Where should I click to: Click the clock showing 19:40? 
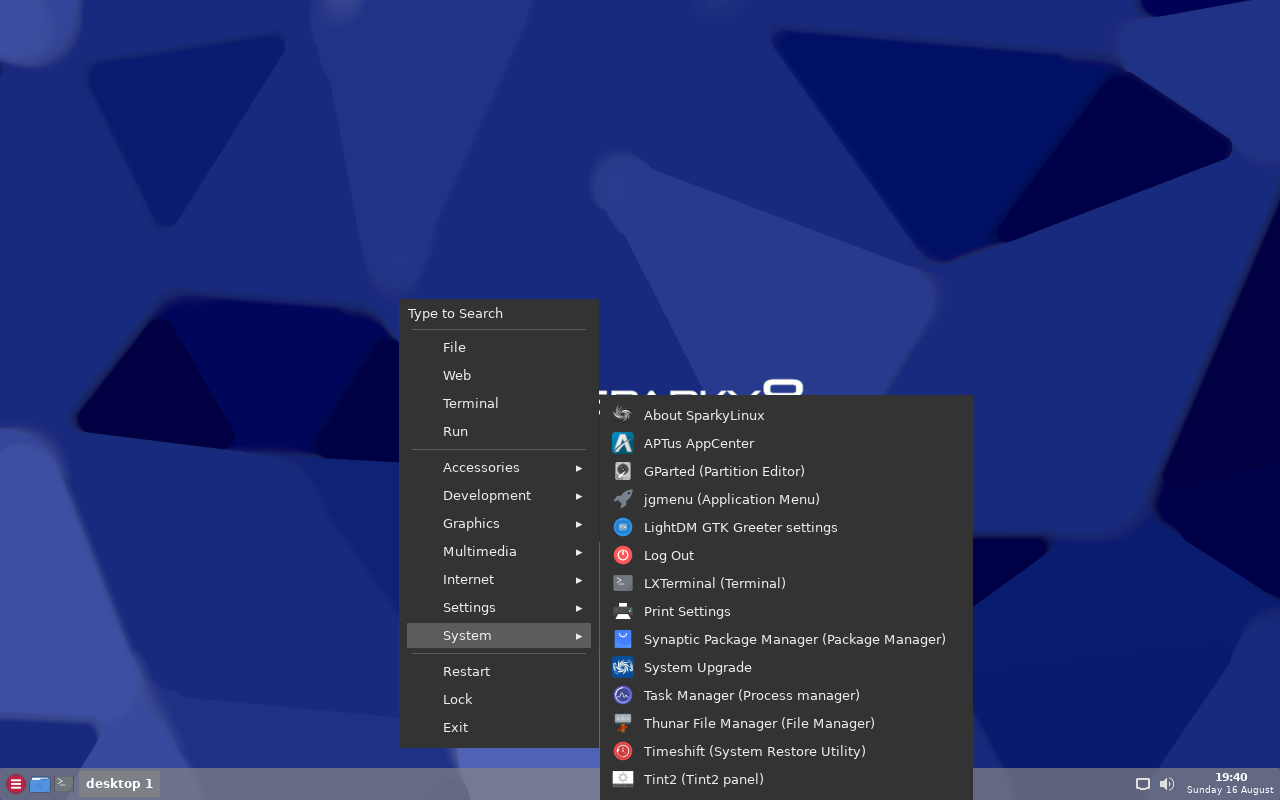tap(1231, 777)
